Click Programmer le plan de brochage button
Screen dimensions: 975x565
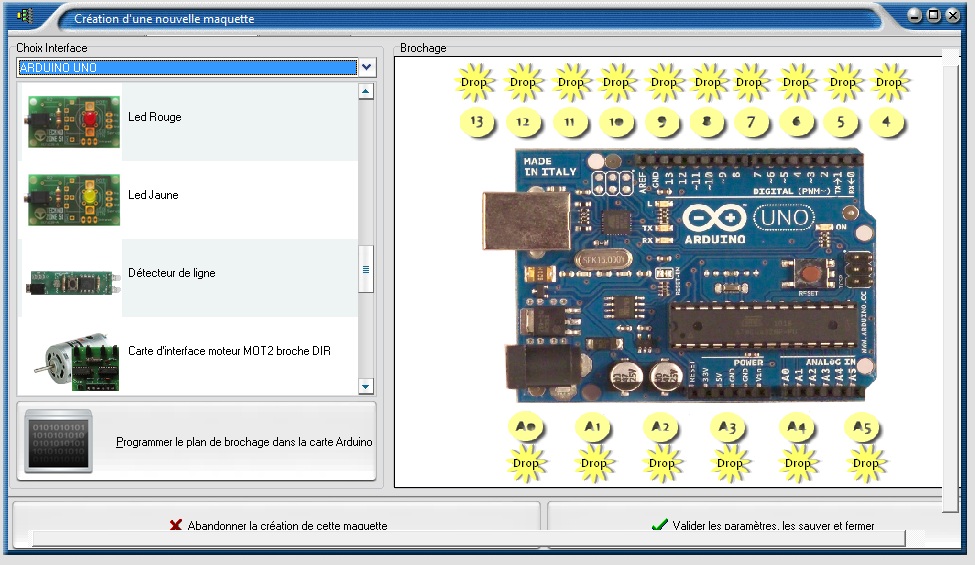pyautogui.click(x=244, y=442)
